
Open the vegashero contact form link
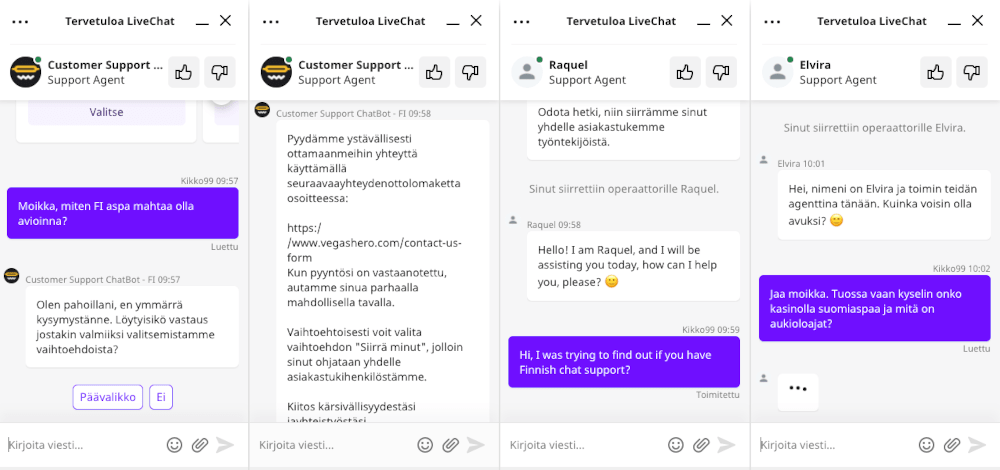[x=374, y=243]
